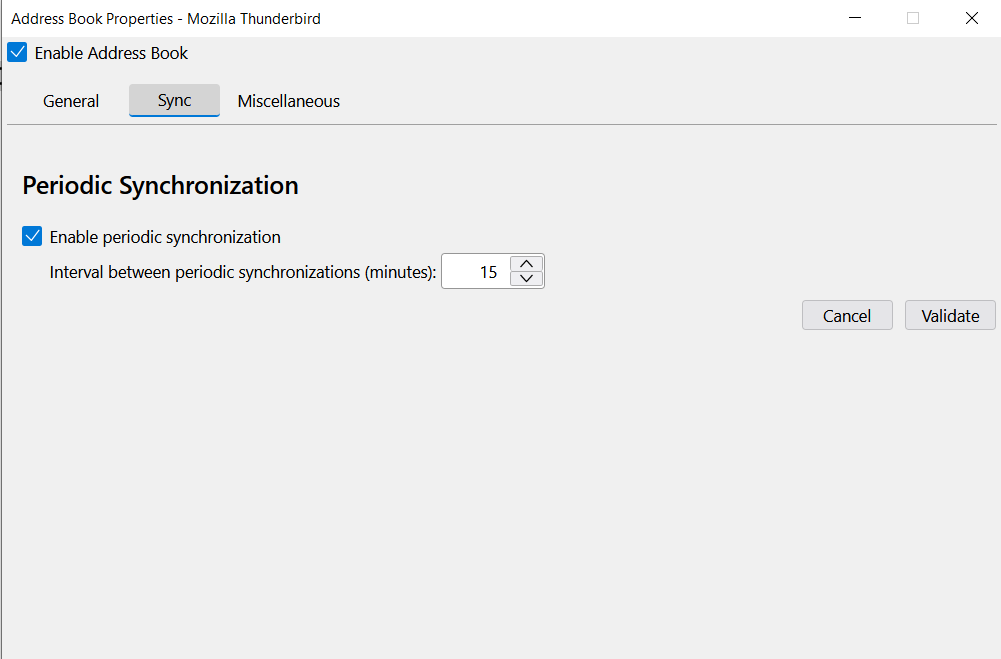Click the Periodic Synchronization heading
The image size is (1001, 659).
tap(160, 185)
